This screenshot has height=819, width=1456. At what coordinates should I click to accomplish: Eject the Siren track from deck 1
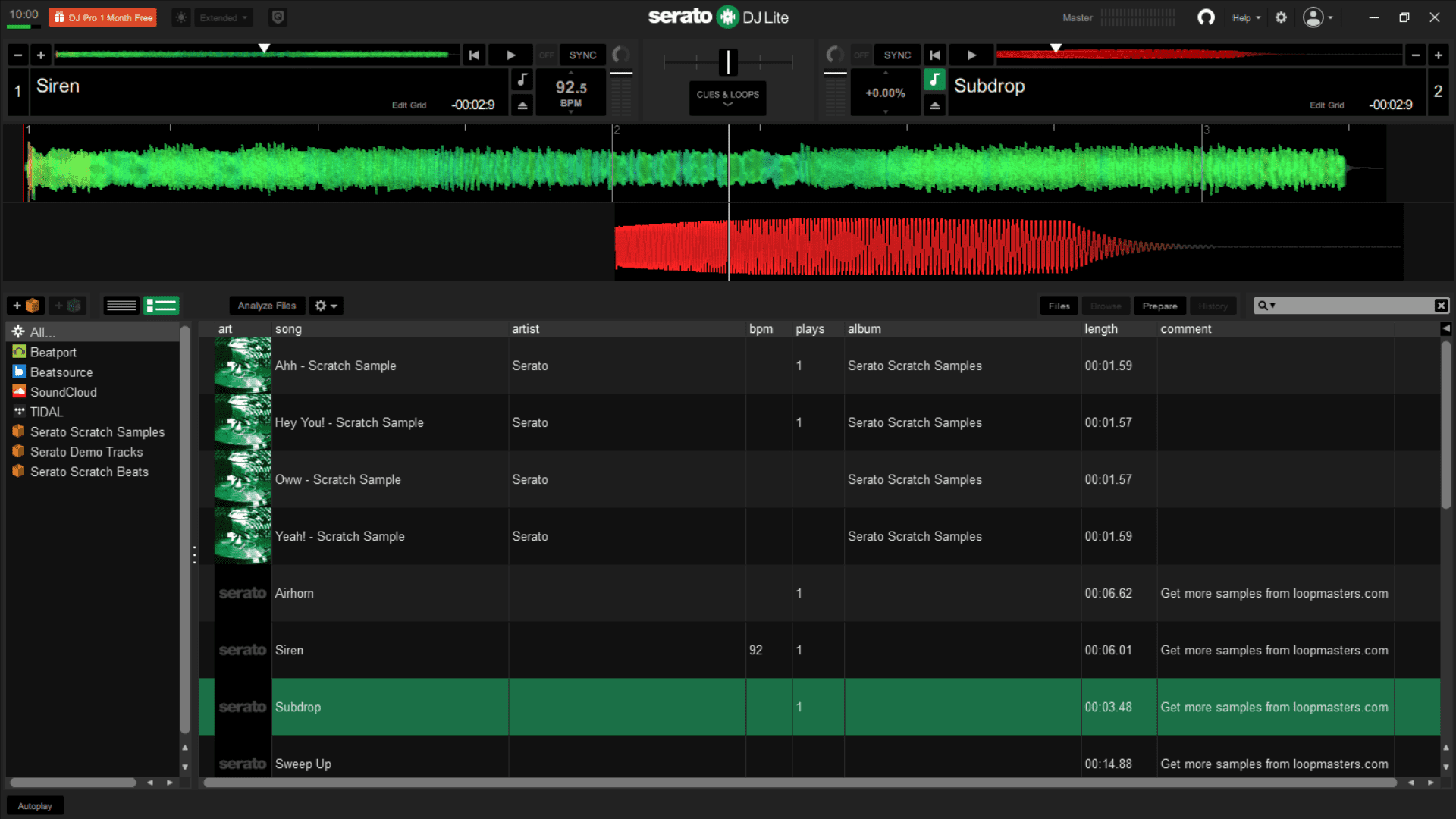click(522, 105)
